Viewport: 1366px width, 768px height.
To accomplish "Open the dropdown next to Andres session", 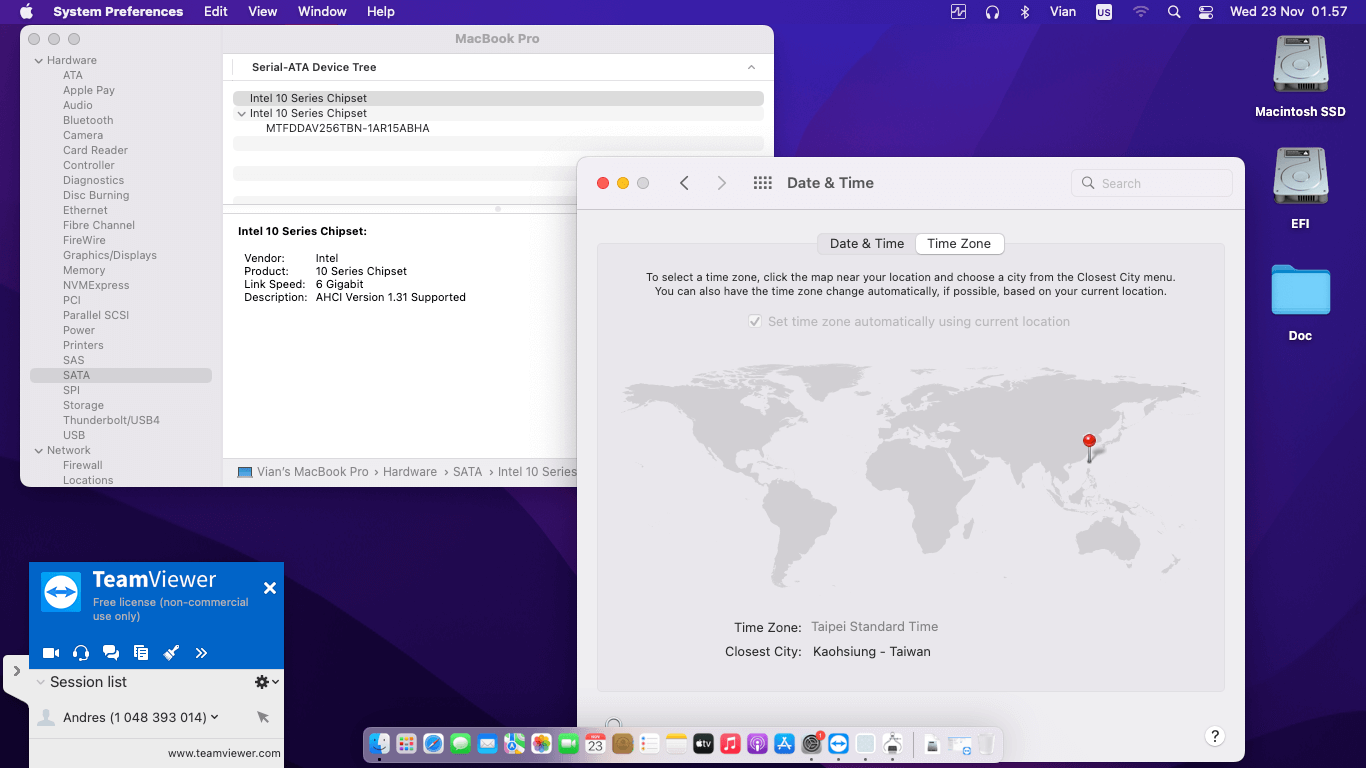I will tap(215, 717).
